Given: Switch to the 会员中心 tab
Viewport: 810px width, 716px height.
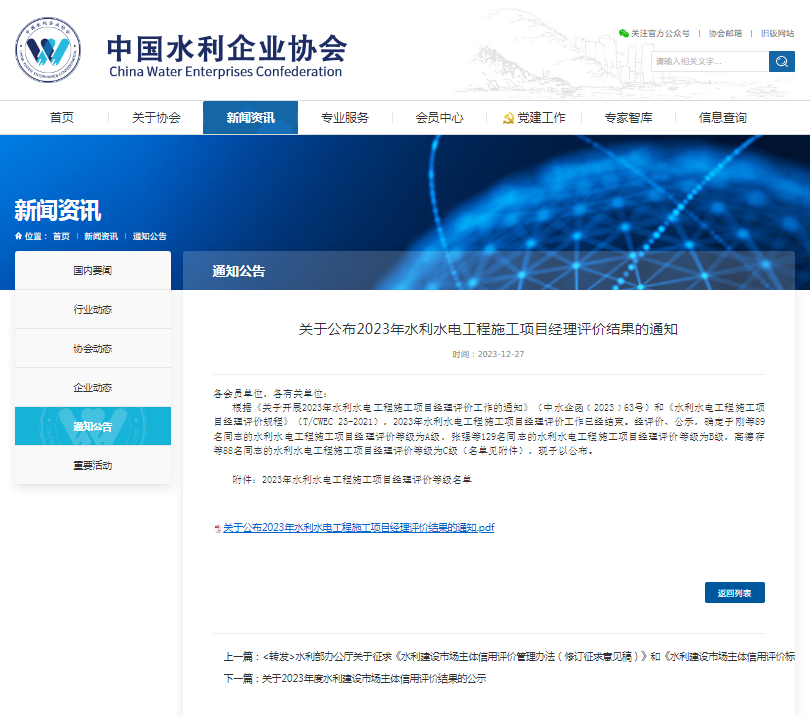Looking at the screenshot, I should (x=439, y=117).
